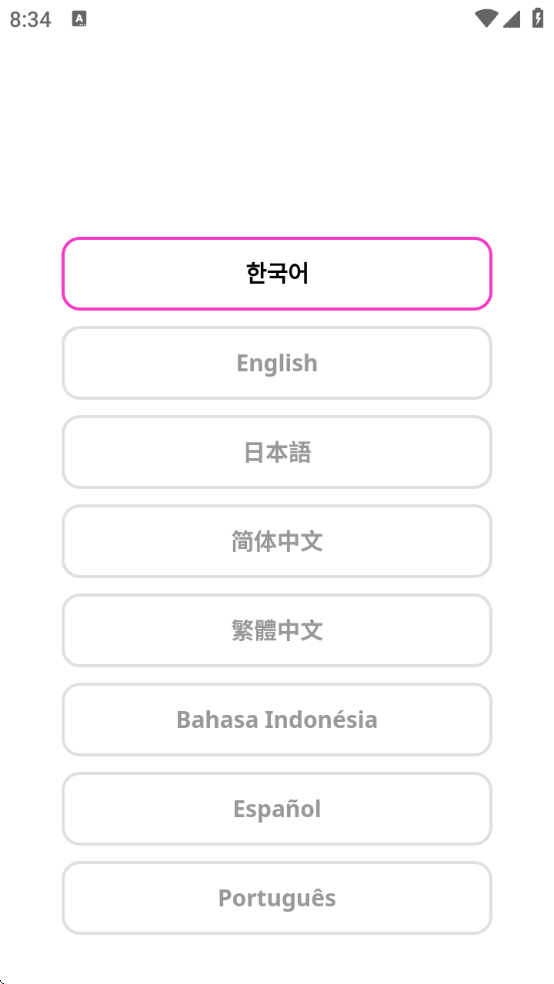Pick the Portuguese language entry

(x=277, y=897)
